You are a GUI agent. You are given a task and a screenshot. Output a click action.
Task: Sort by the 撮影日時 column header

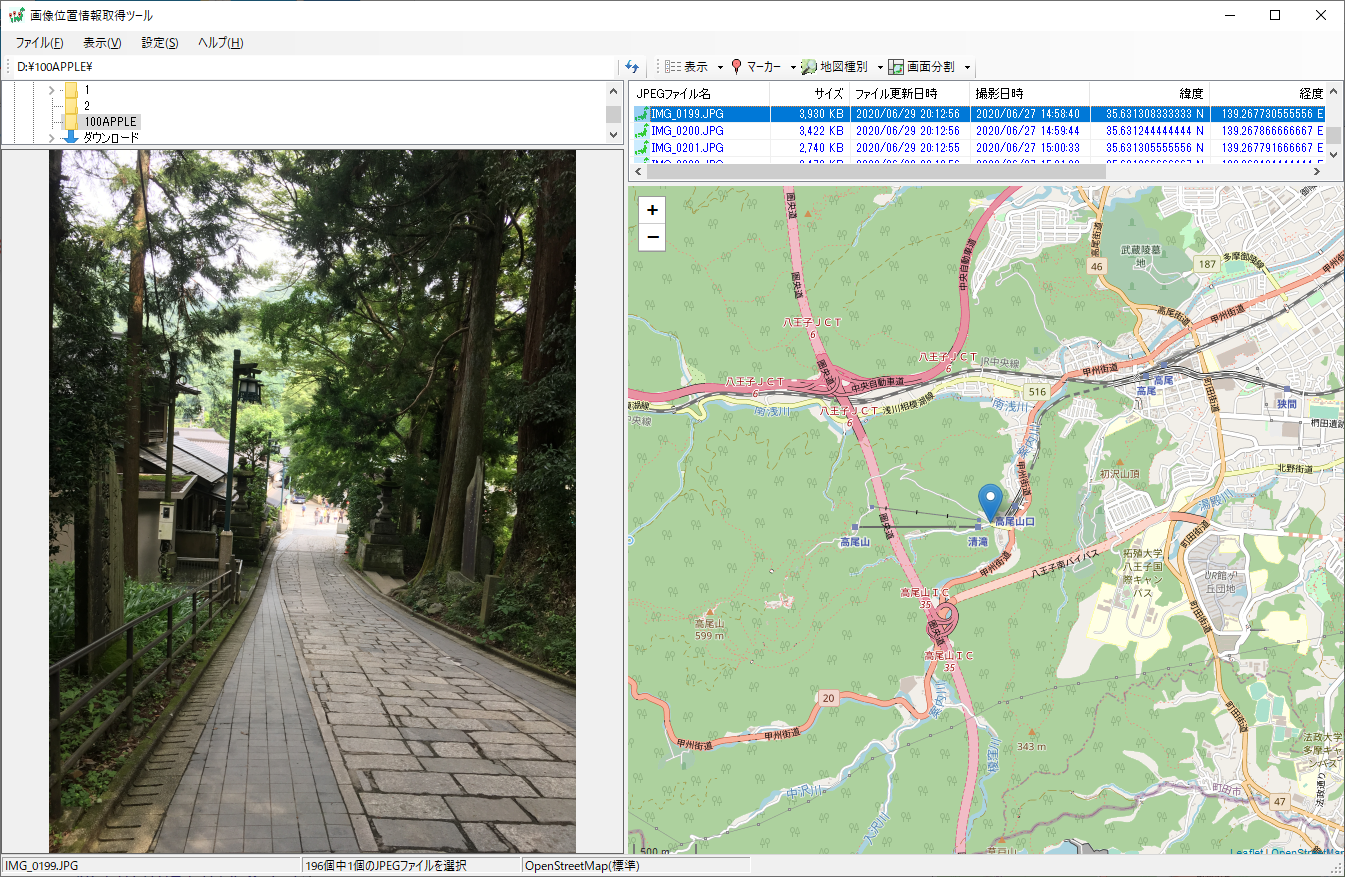click(1030, 94)
